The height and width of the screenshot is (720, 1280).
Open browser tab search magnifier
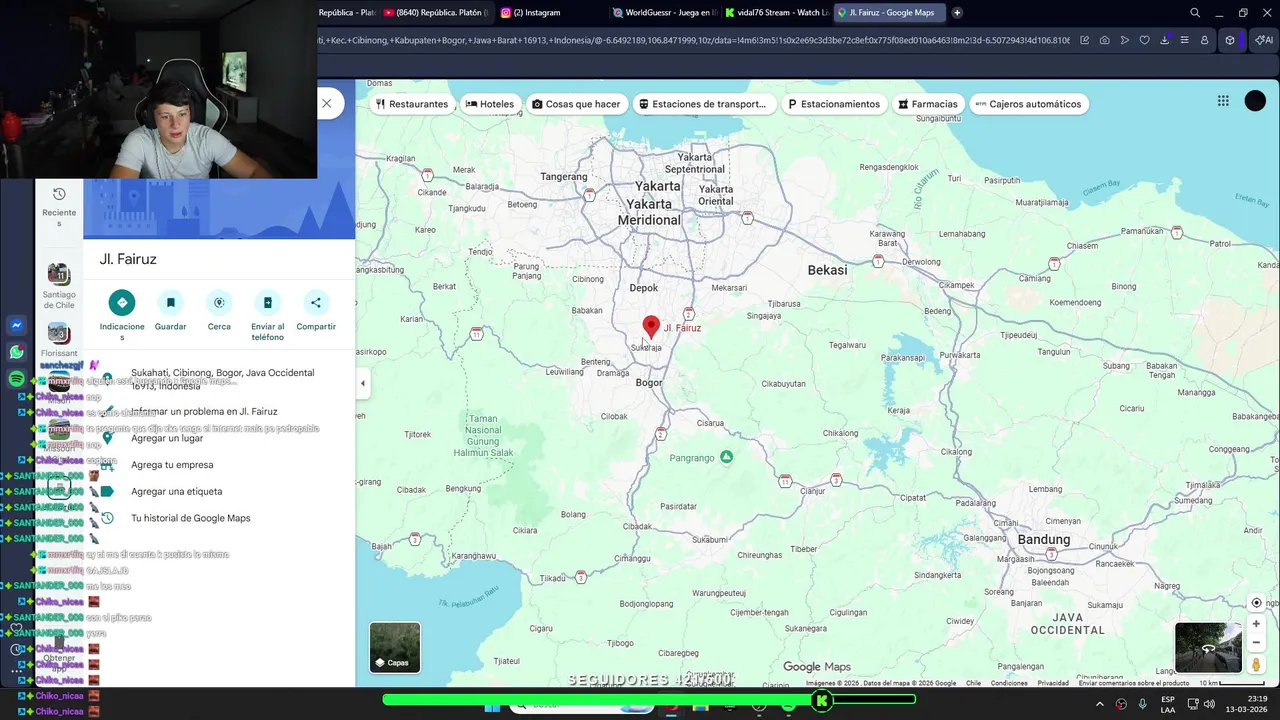coord(1195,13)
